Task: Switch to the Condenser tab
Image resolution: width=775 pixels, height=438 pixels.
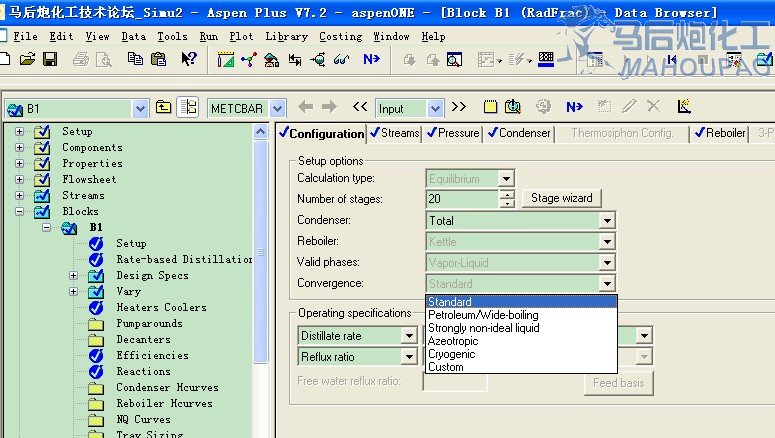Action: 519,133
